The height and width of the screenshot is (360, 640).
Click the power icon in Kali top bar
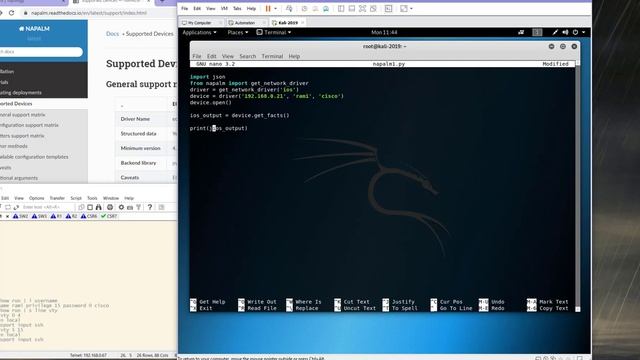[x=576, y=32]
